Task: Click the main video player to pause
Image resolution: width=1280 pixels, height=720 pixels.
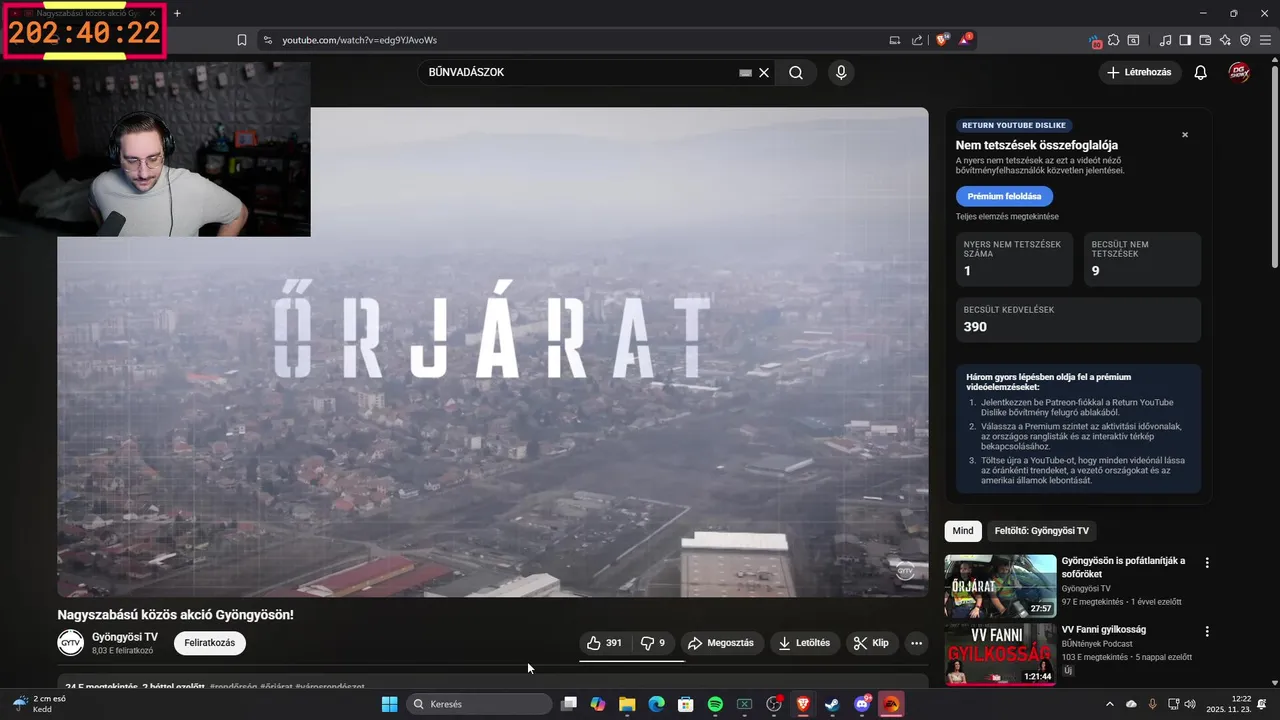Action: pyautogui.click(x=492, y=352)
